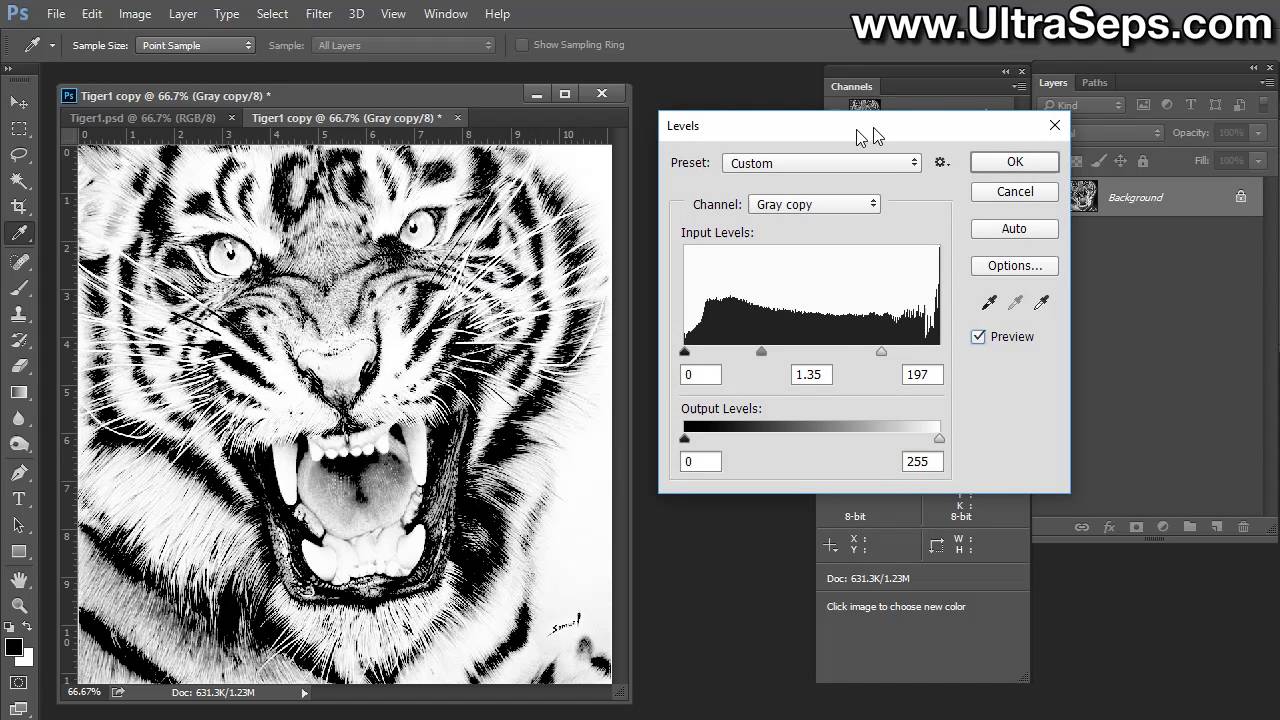1280x720 pixels.
Task: Open the Image menu
Action: (x=135, y=14)
